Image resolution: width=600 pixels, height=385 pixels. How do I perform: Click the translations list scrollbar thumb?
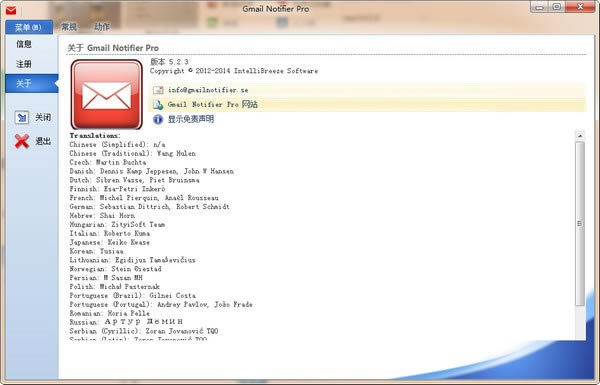pyautogui.click(x=580, y=224)
